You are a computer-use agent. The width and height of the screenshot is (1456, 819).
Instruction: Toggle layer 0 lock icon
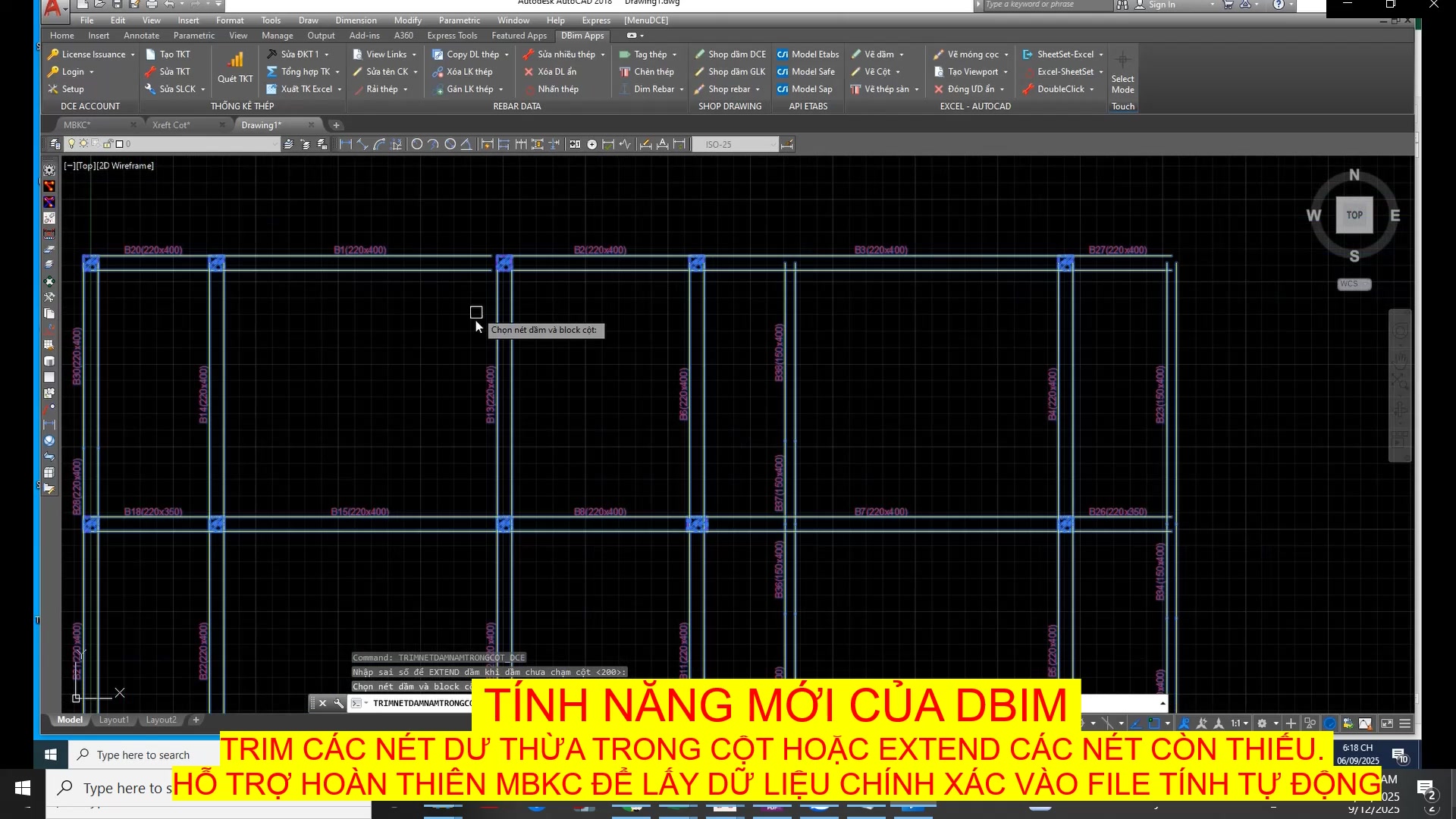point(108,144)
